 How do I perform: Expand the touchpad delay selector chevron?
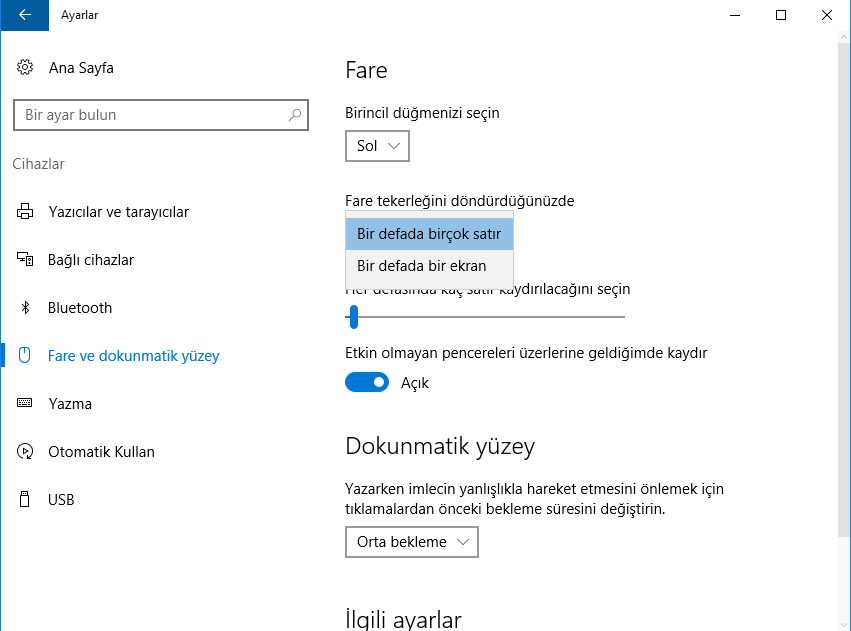point(464,541)
